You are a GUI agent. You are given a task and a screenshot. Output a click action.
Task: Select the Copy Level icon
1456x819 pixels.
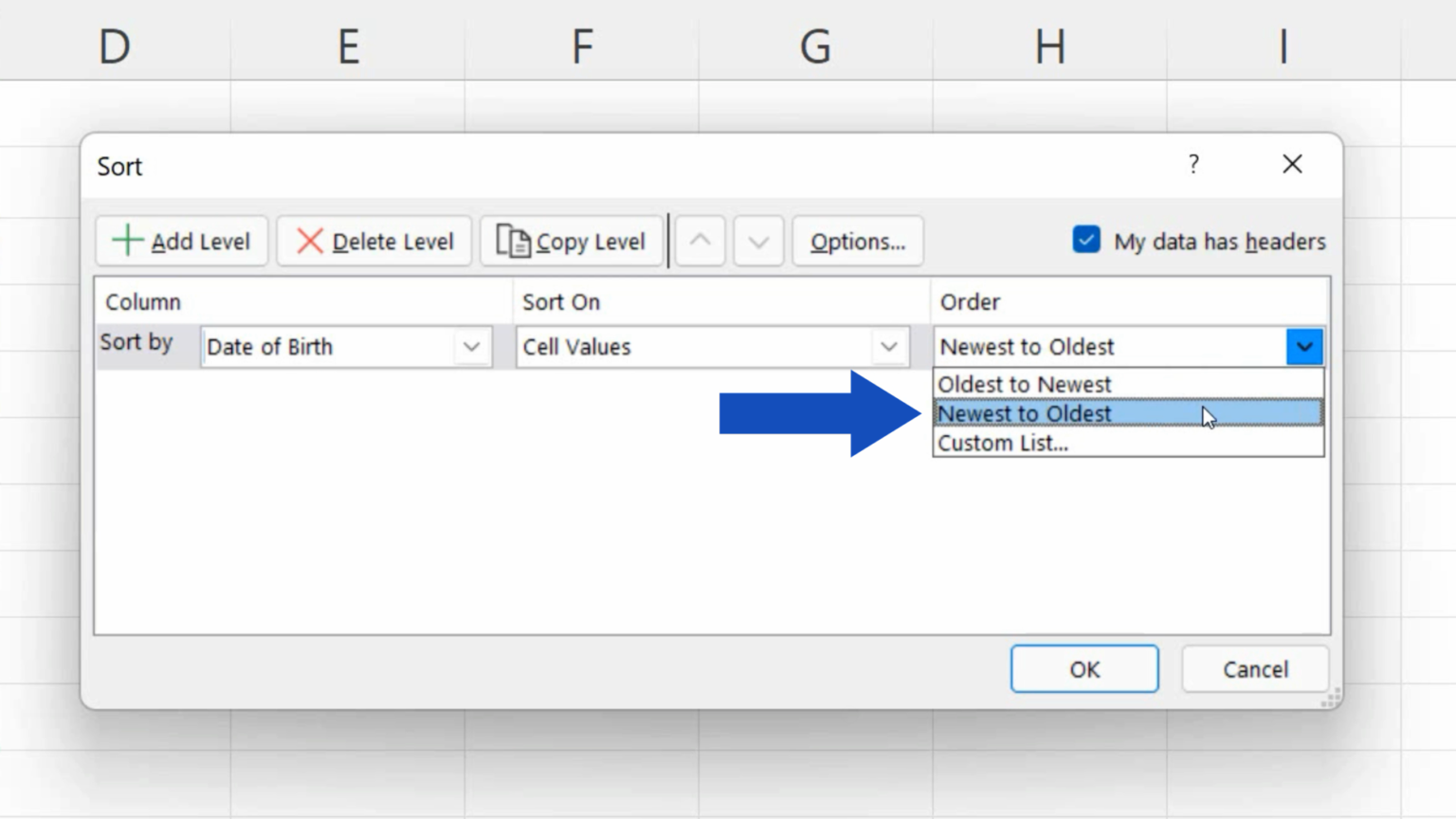point(513,241)
